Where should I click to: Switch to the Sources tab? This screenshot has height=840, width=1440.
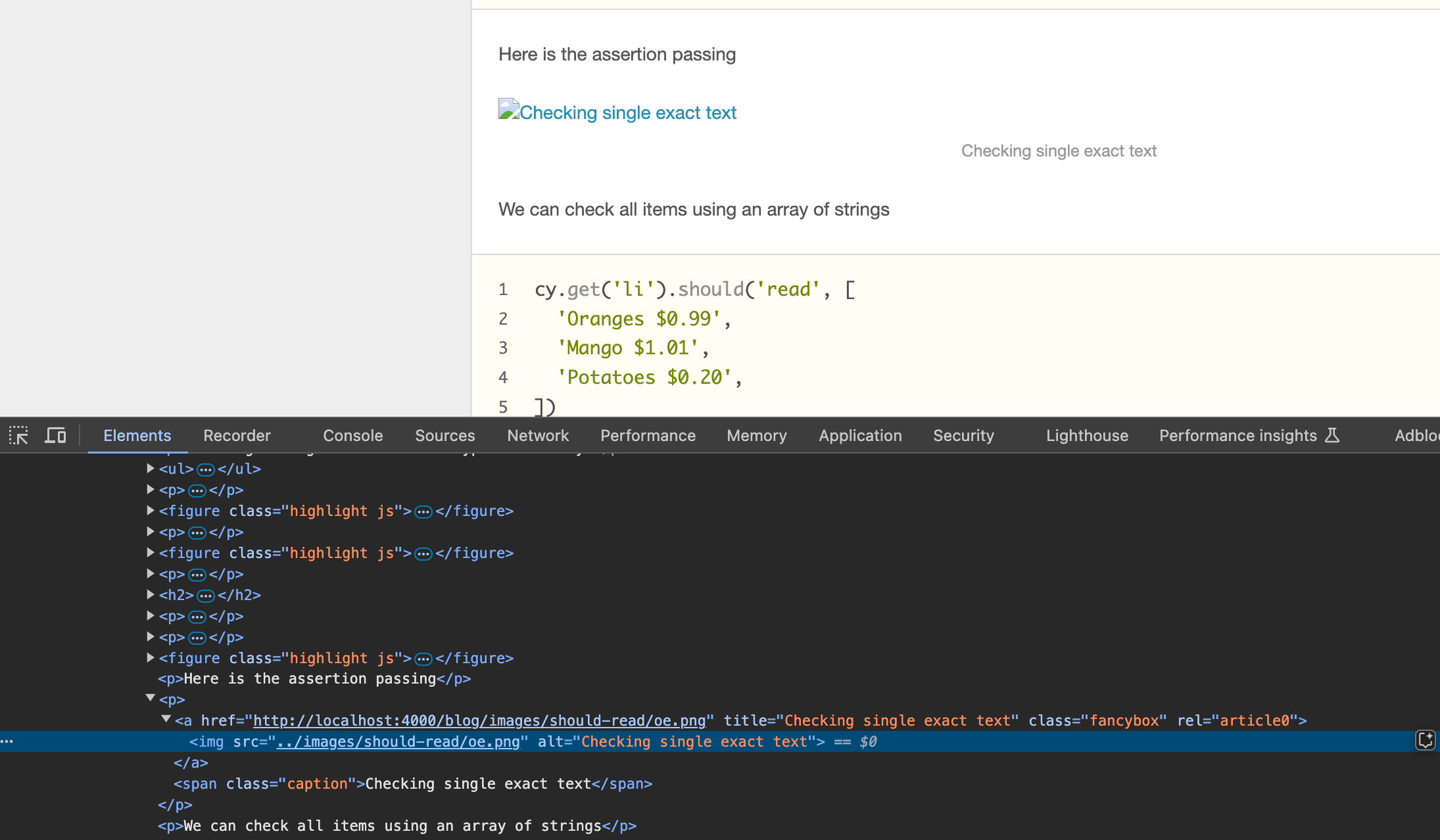(444, 435)
